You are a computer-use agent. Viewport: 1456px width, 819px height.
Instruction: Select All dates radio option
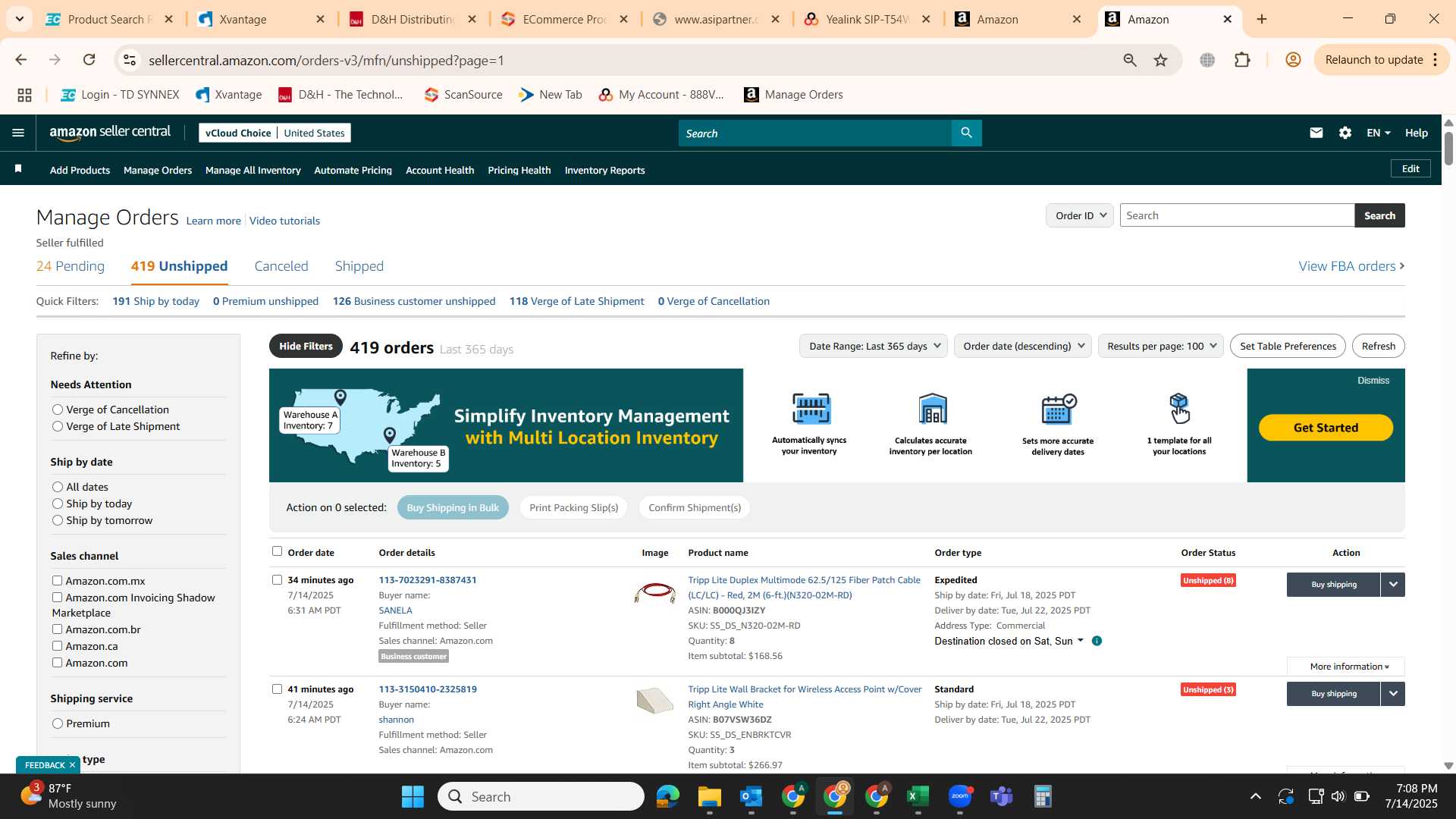click(57, 487)
